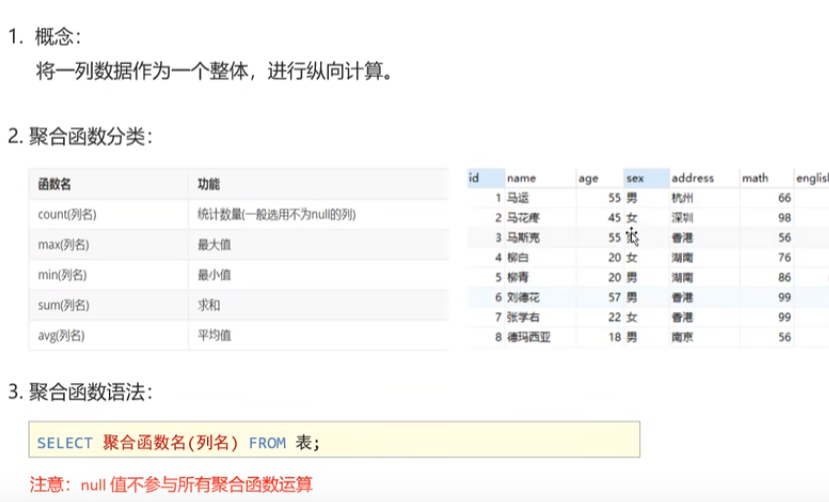Viewport: 829px width, 502px height.
Task: Click the red "聚合函数名(列名)" text
Action: [x=170, y=442]
